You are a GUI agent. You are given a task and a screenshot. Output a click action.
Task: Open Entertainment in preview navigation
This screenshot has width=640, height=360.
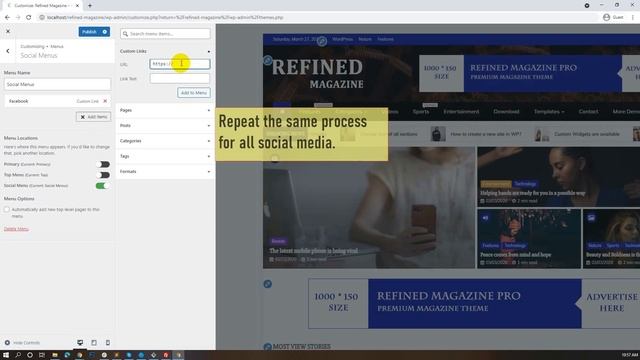461,111
